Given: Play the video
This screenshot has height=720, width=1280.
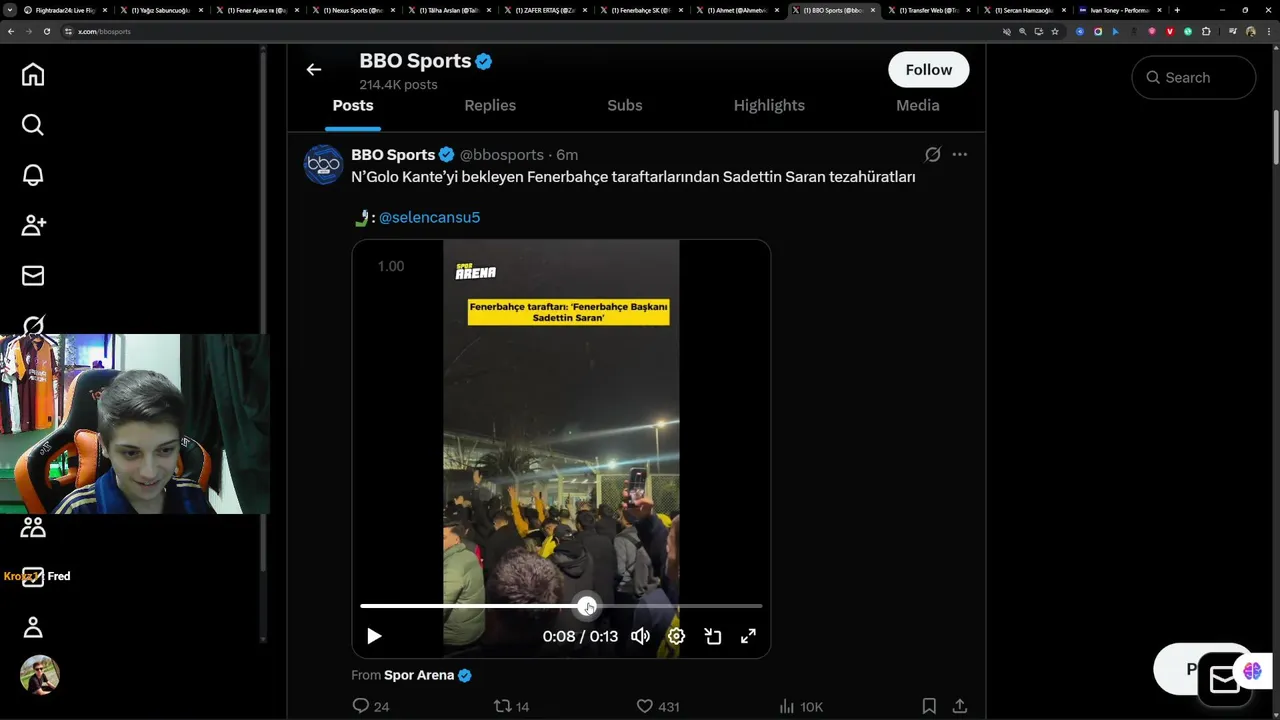Looking at the screenshot, I should 374,636.
